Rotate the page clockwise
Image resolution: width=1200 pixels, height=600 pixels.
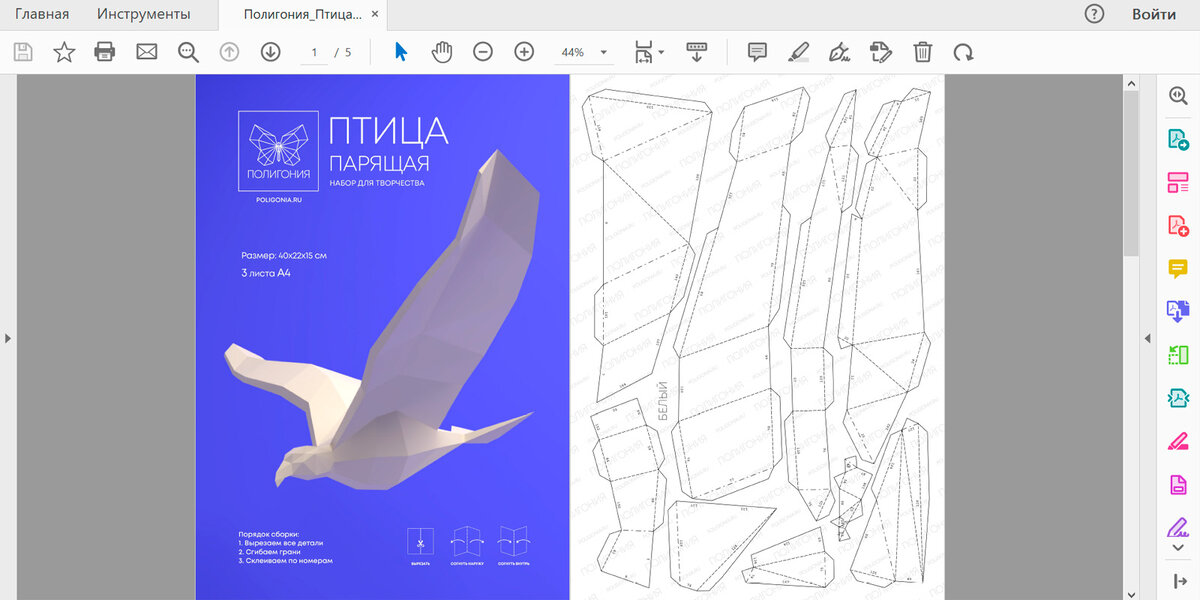[963, 52]
